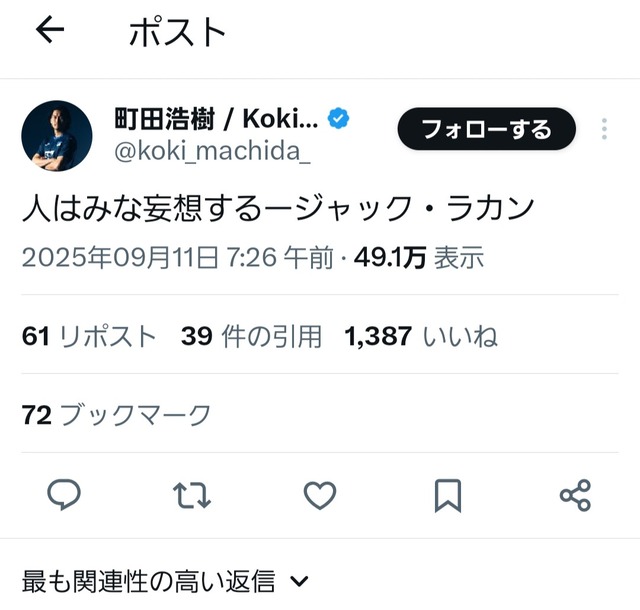The image size is (640, 610).
Task: Open the share icon
Action: click(x=575, y=495)
